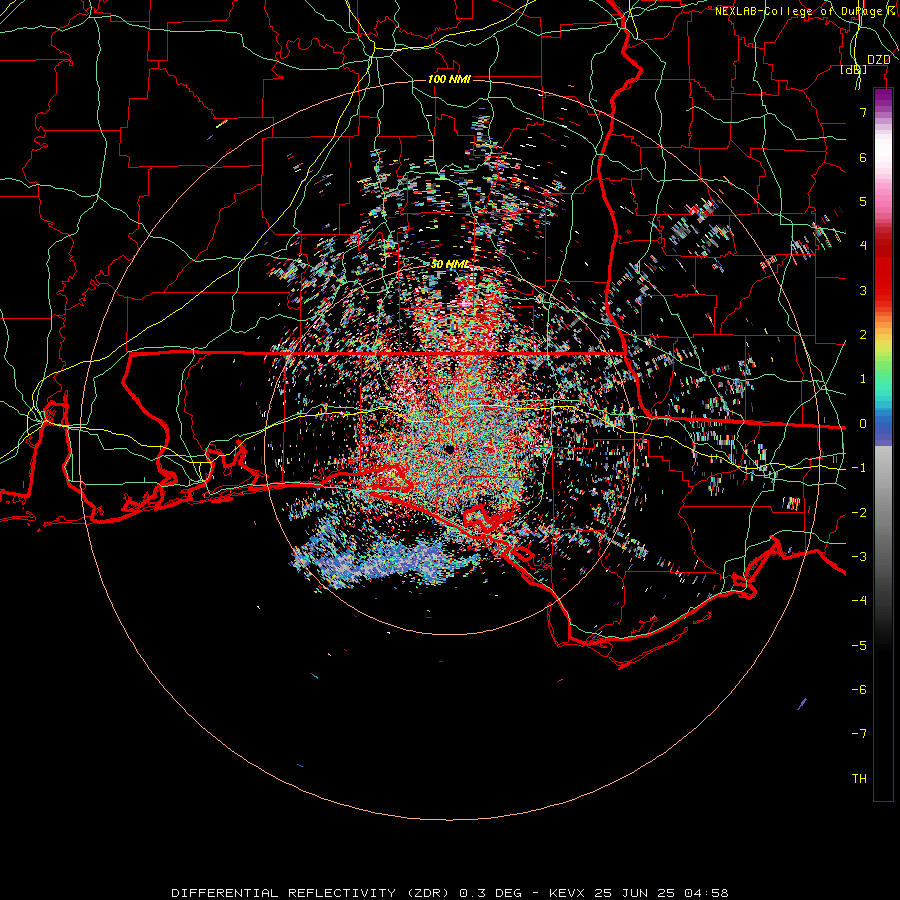Click the purple-white segment at the top of the color bar
This screenshot has height=900, width=900.
(x=883, y=109)
